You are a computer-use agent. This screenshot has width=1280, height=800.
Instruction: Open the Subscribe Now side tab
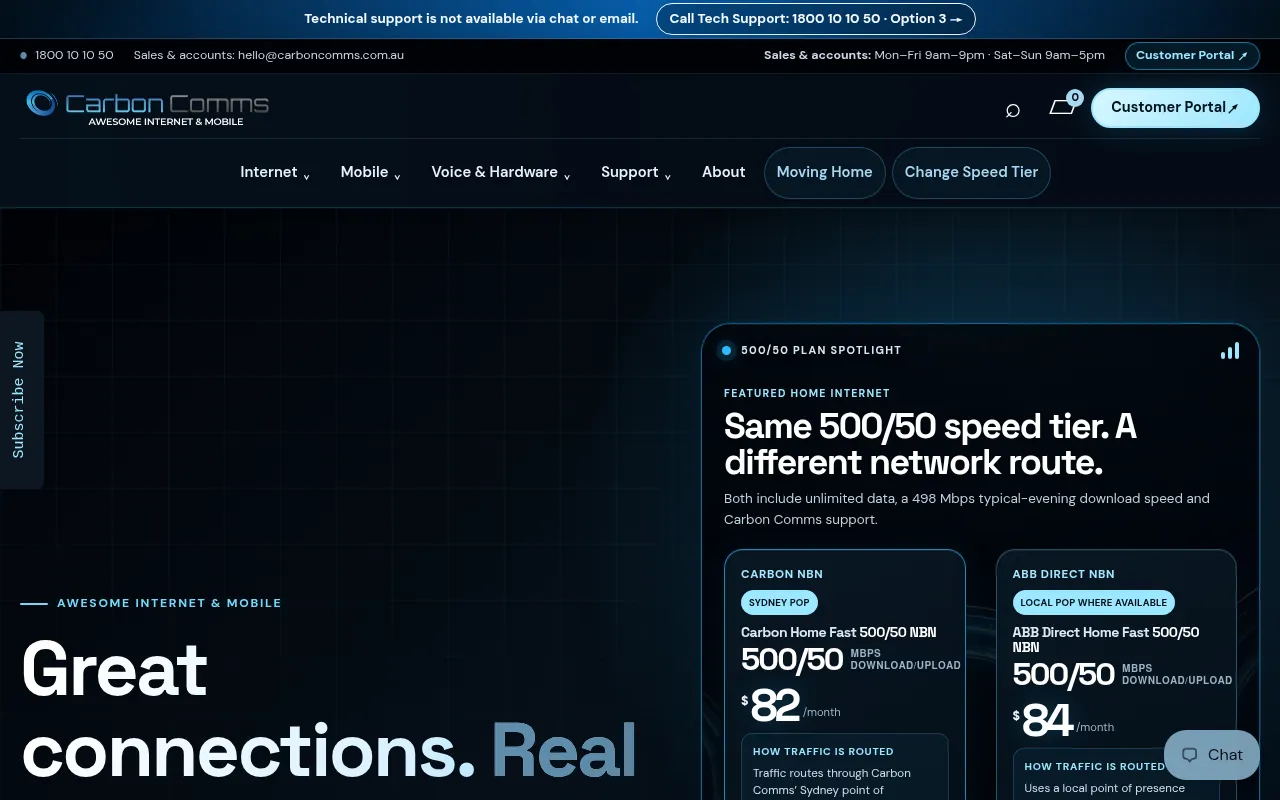coord(20,400)
